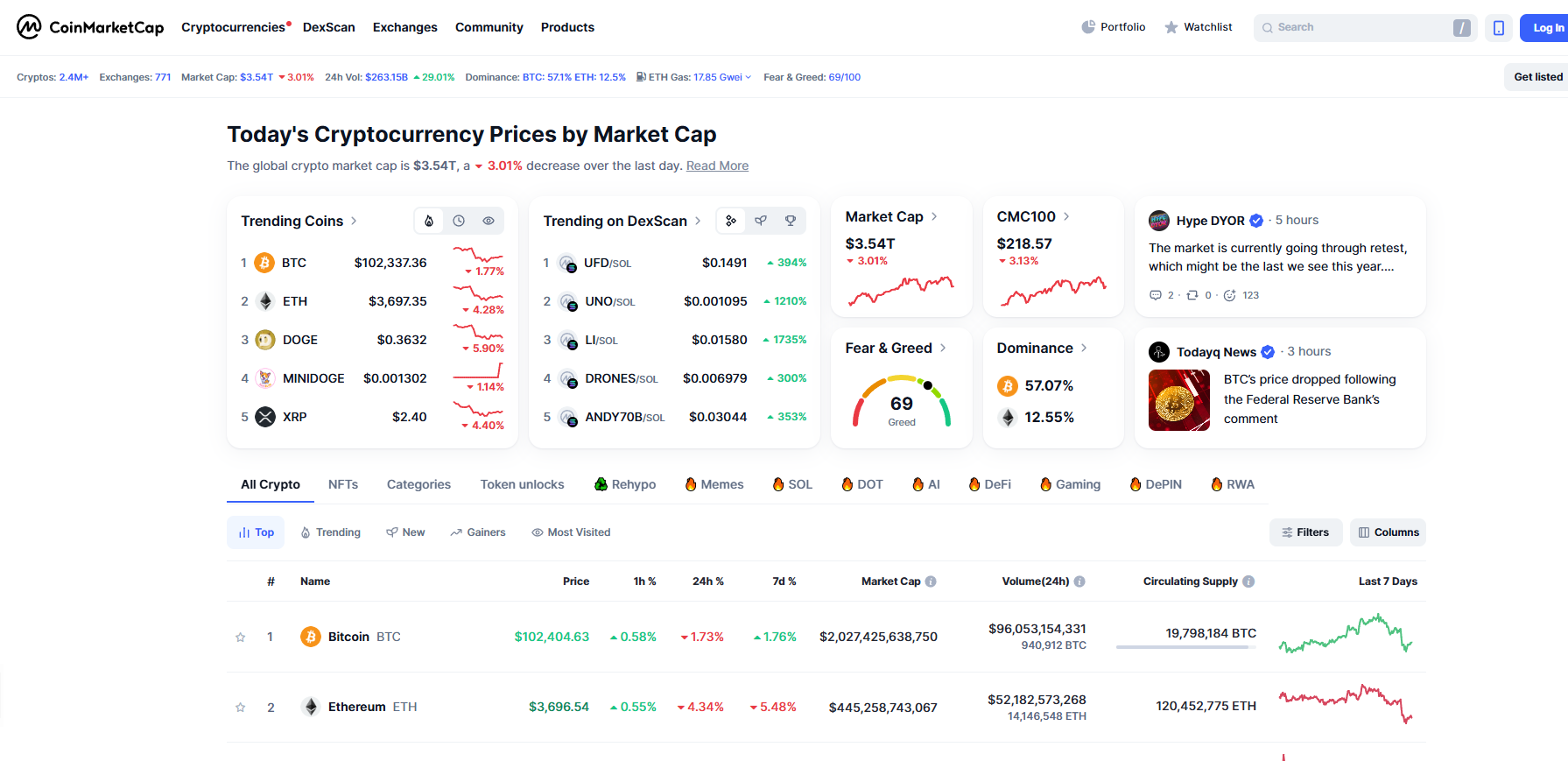Switch Trending Coins to recently added clock
Screen dimensions: 1568x761
[x=459, y=221]
